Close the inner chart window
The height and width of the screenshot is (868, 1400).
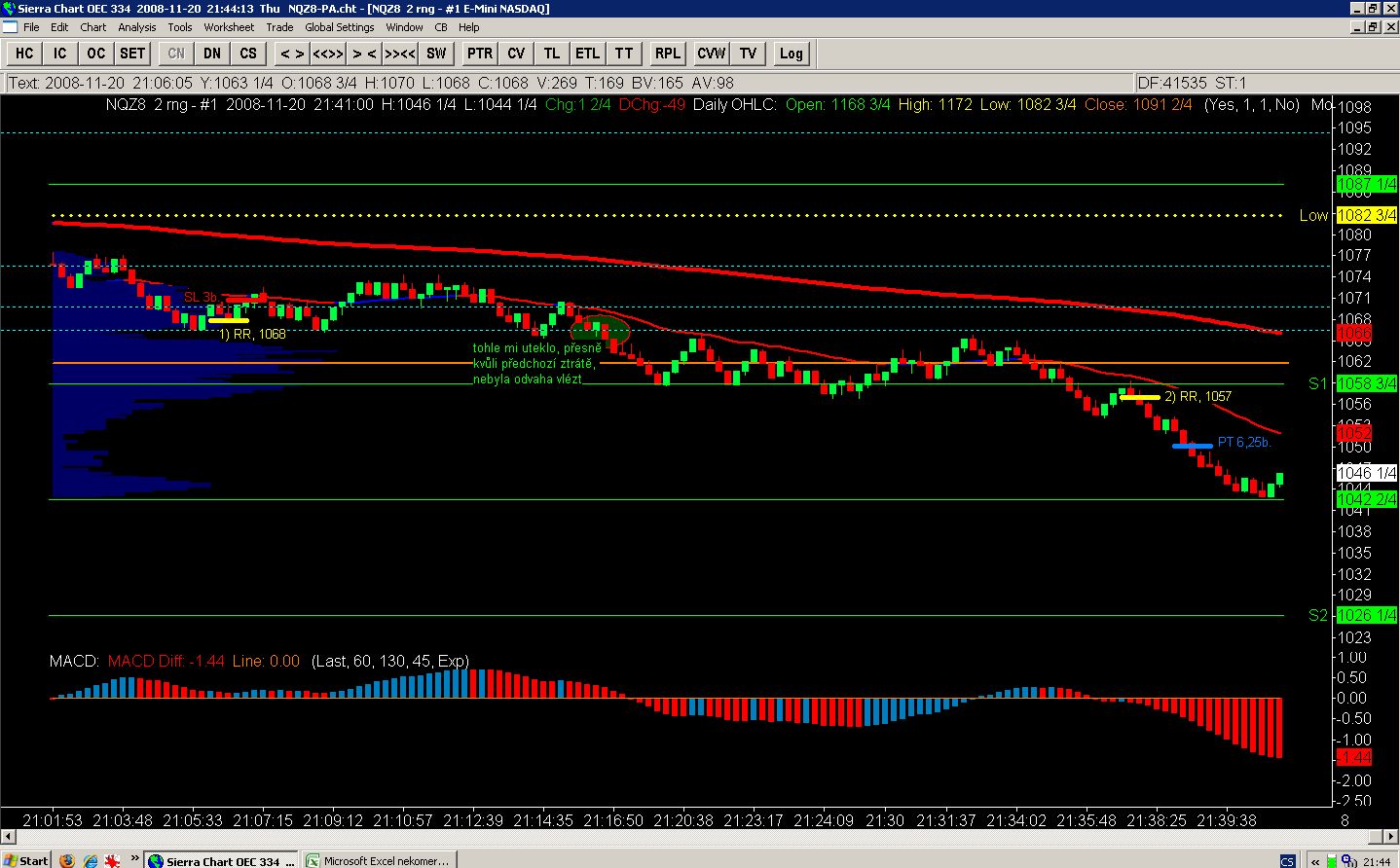tap(1390, 27)
